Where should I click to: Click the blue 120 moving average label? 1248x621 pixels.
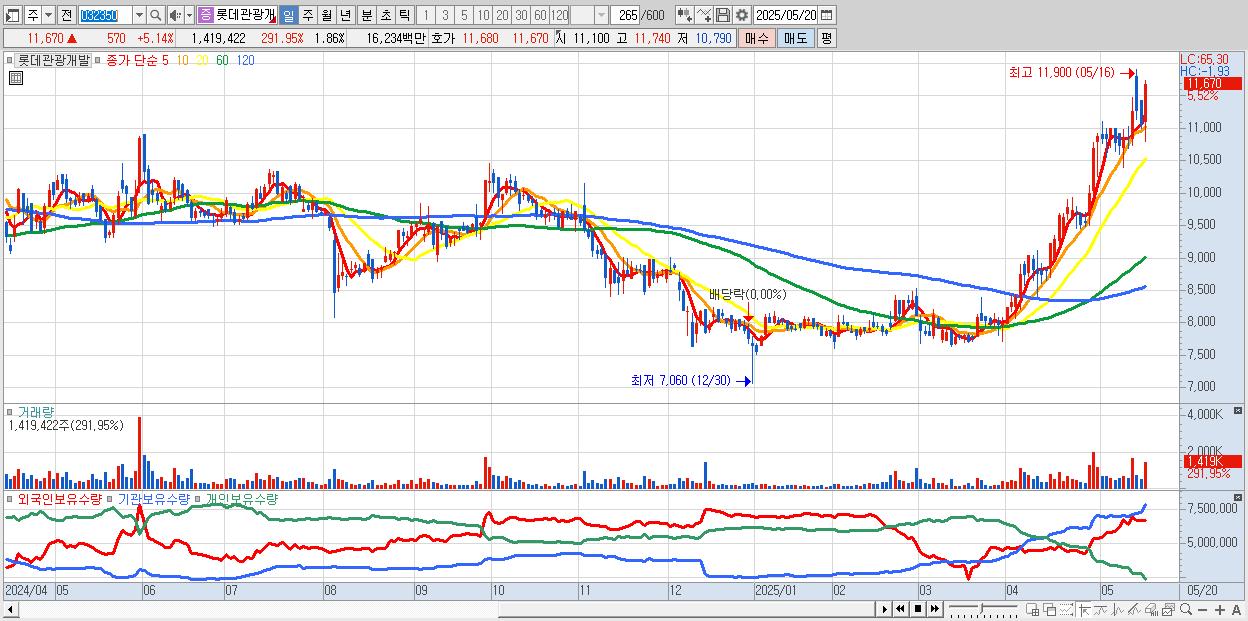point(245,60)
